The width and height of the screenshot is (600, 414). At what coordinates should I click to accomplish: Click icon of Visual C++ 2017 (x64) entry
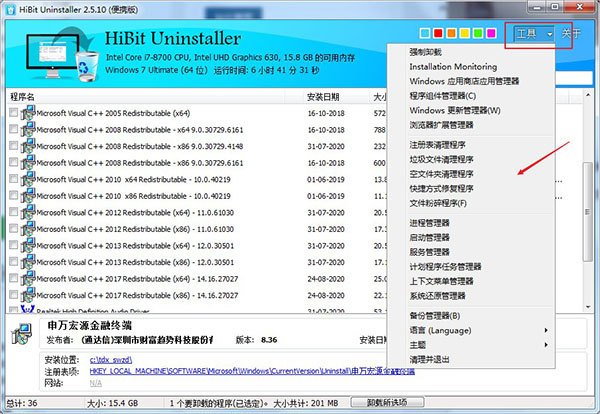click(x=28, y=278)
